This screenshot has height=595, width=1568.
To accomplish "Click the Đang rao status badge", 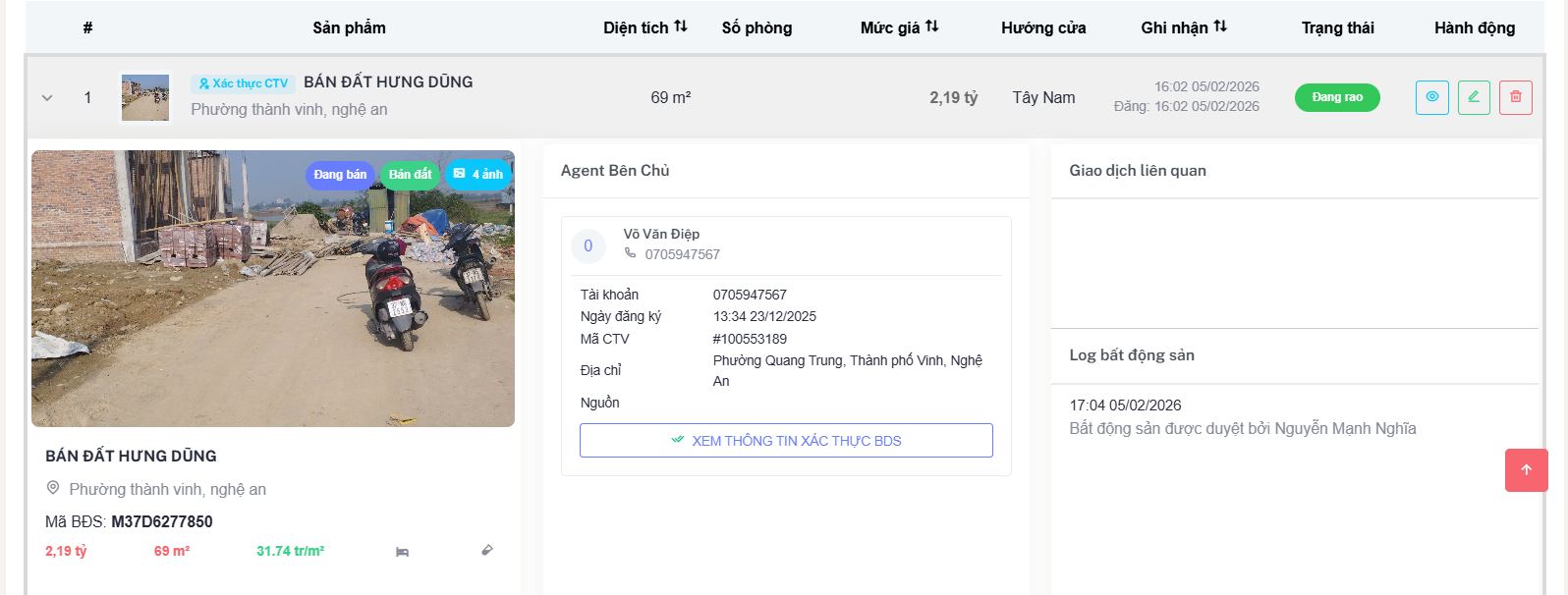I will pos(1337,97).
